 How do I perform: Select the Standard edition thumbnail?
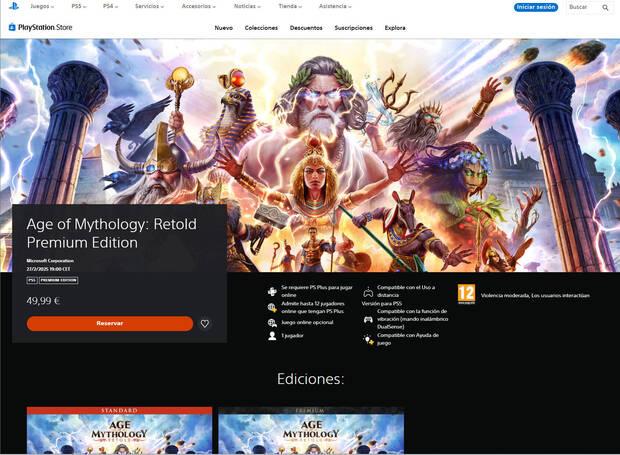pos(119,430)
